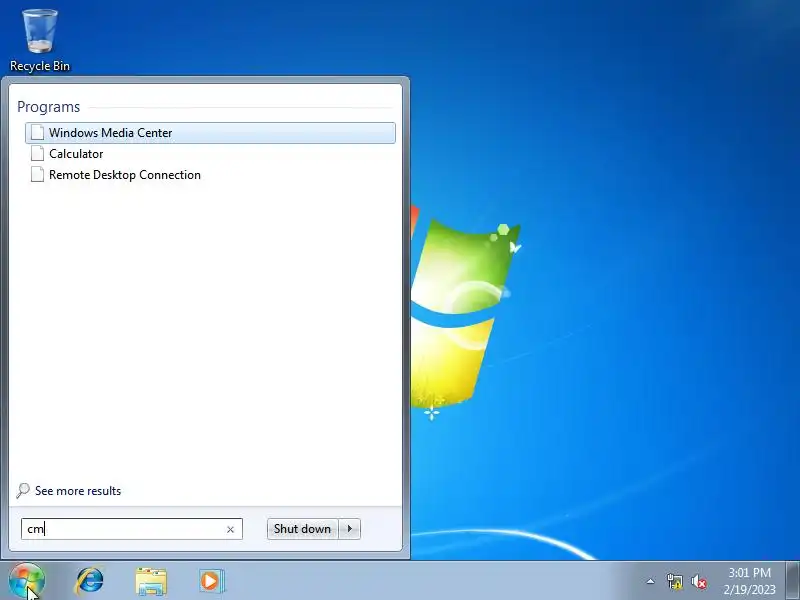Select Windows Media Center search result
800x600 pixels.
(210, 133)
